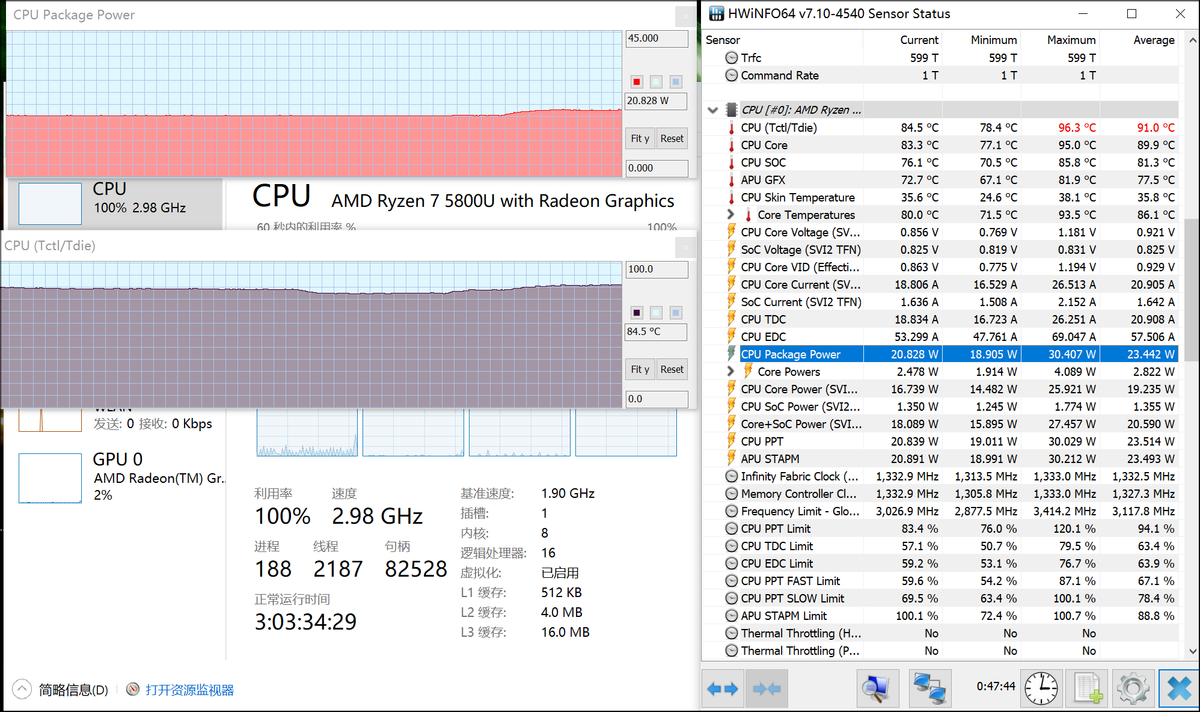Select the CPU entry in Task Manager sidebar
Screen dimensions: 1200x712
(x=116, y=204)
